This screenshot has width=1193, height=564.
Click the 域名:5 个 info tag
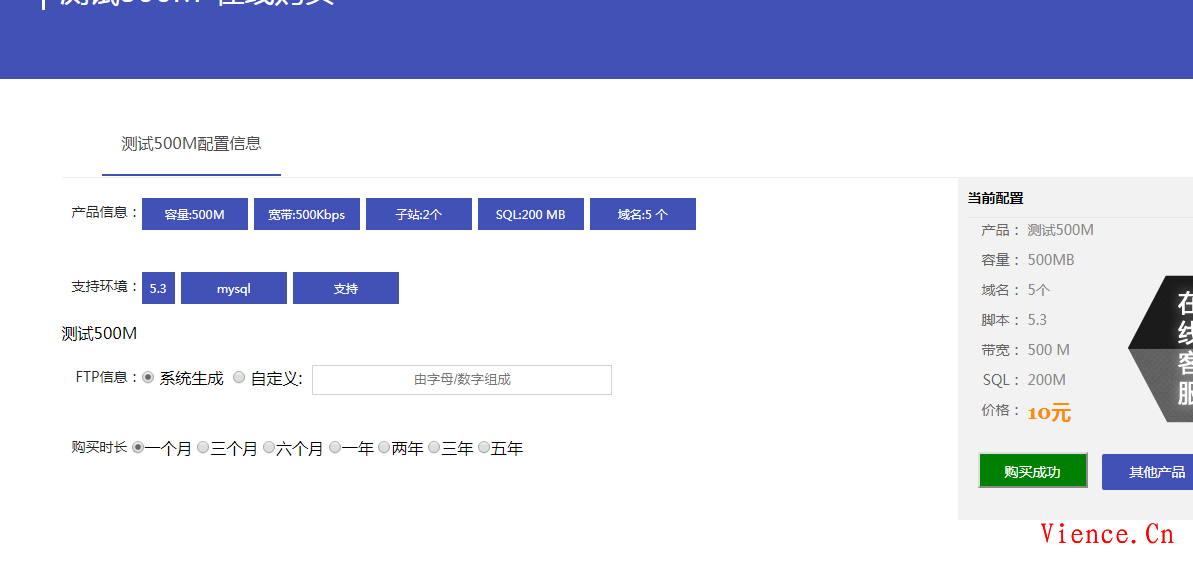642,214
